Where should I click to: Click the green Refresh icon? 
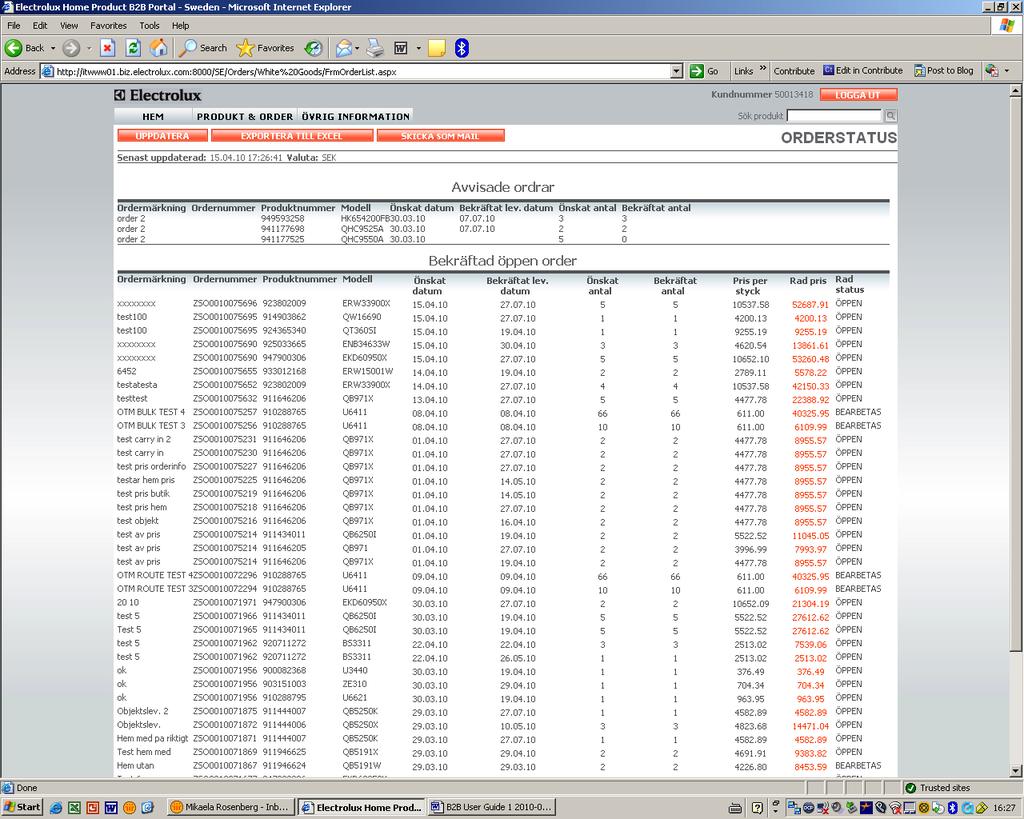(133, 48)
